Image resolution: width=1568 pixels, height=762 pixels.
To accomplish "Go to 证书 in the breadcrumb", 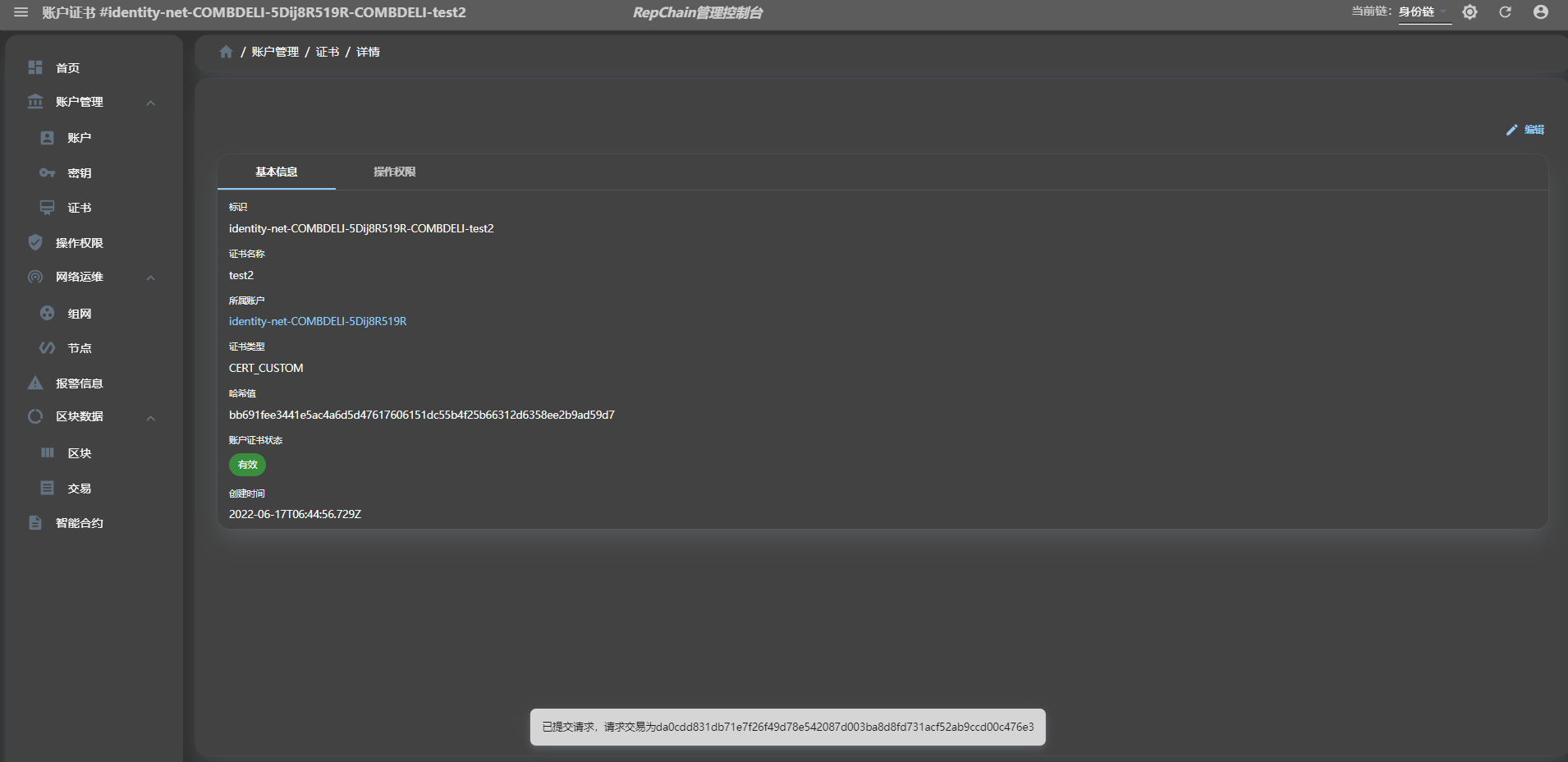I will tap(328, 52).
